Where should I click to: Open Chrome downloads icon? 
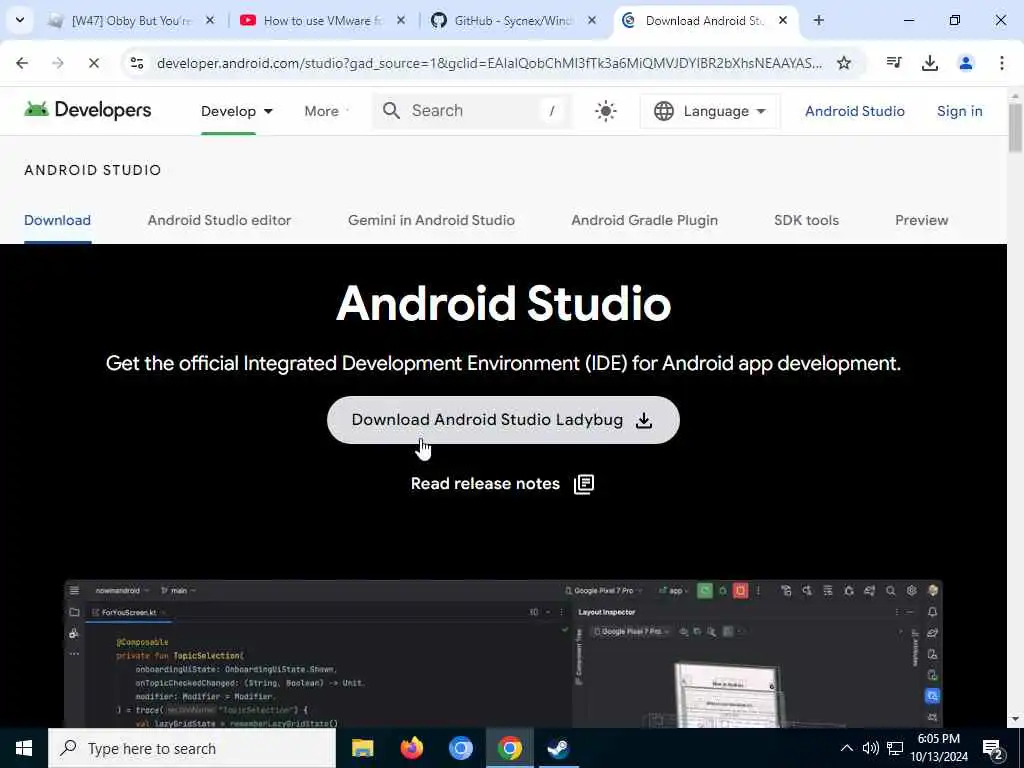pyautogui.click(x=929, y=63)
